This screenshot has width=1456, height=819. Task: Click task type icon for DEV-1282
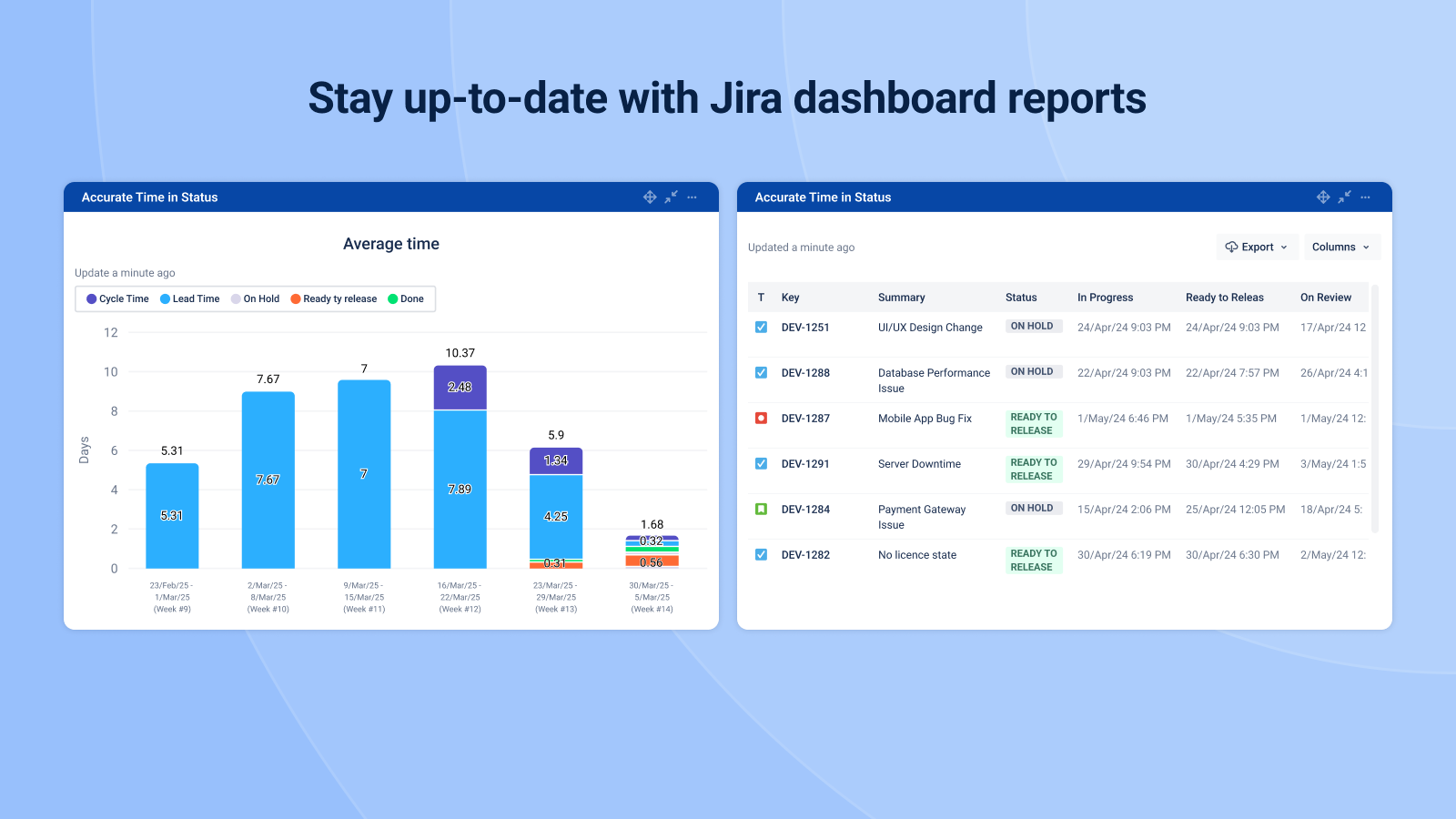pos(761,554)
